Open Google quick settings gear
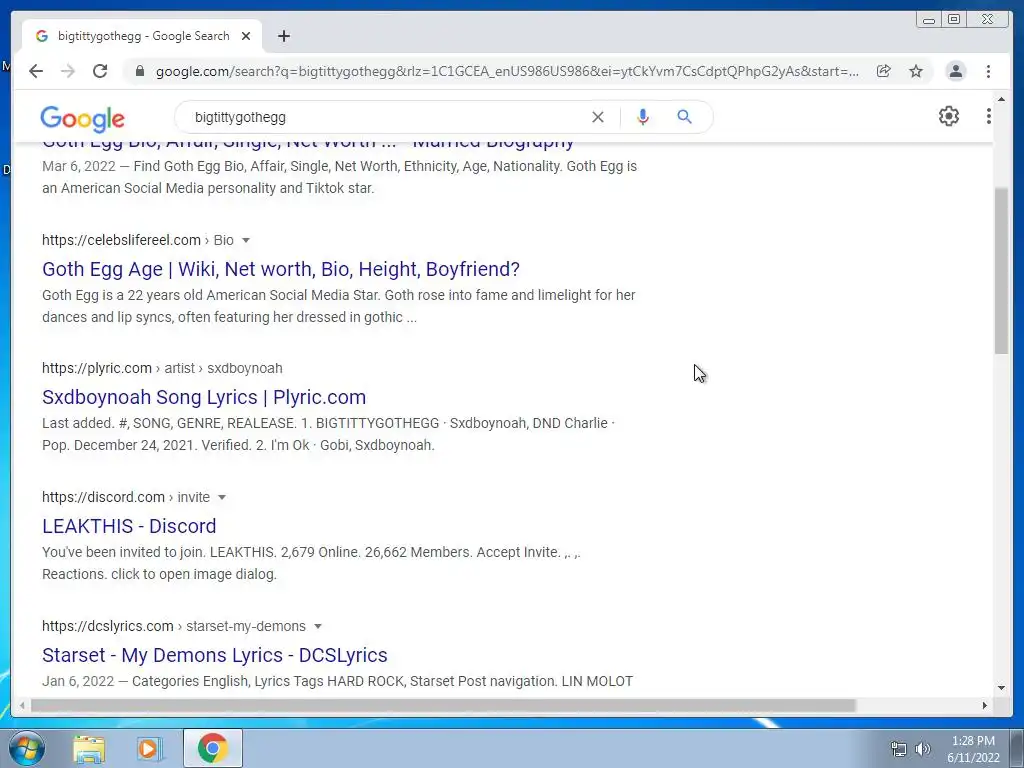The image size is (1024, 768). coord(949,116)
